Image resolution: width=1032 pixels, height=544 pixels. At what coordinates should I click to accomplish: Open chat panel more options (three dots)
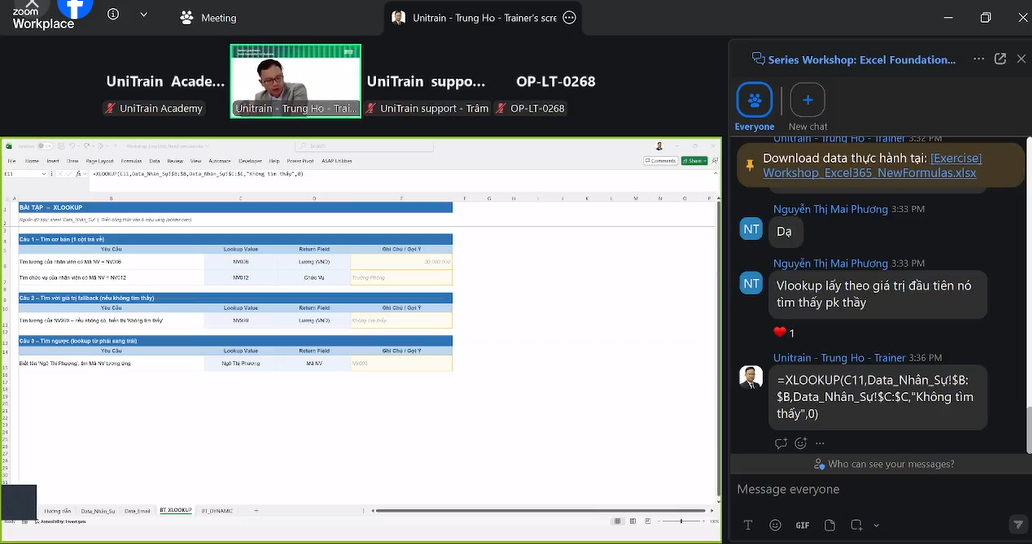click(979, 59)
